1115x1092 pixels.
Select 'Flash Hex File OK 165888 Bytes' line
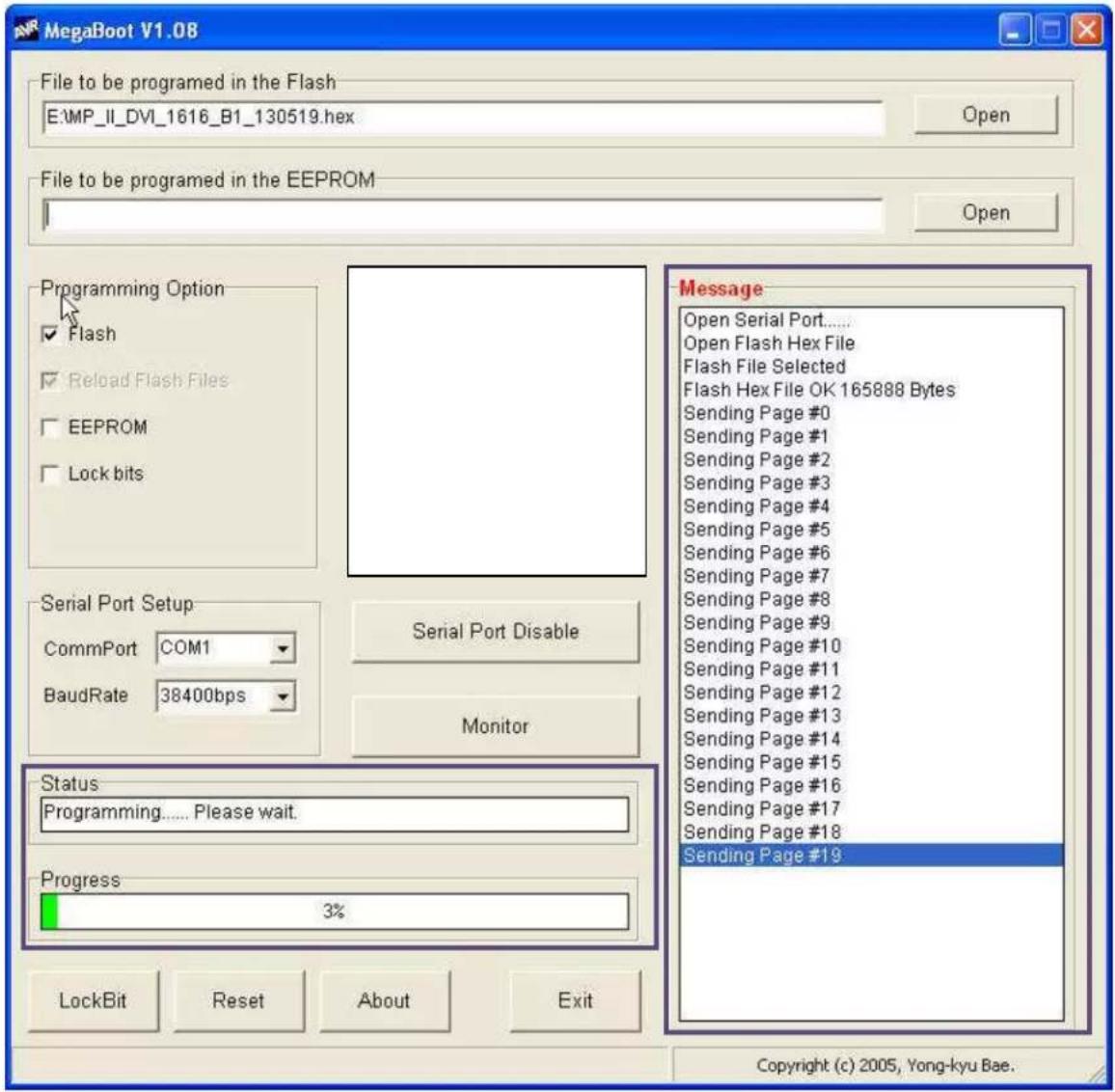click(870, 390)
